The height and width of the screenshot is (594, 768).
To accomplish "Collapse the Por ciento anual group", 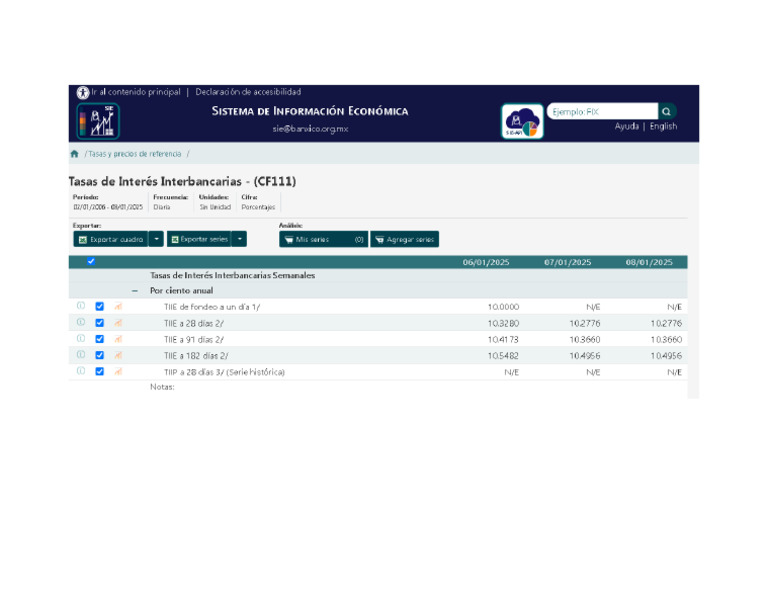I will (135, 291).
